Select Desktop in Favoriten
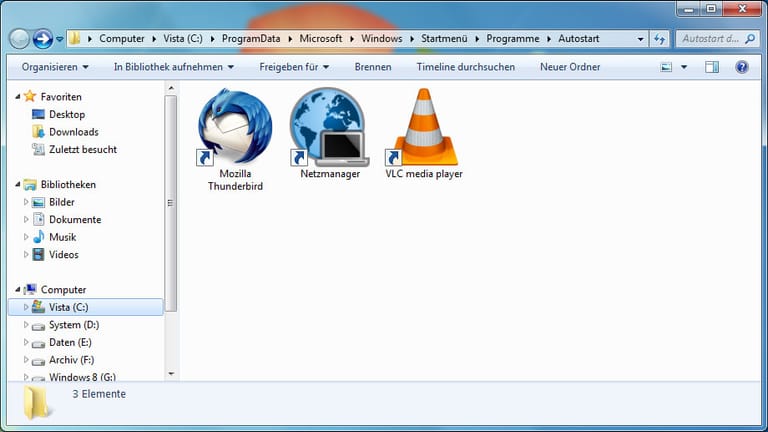 tap(67, 114)
